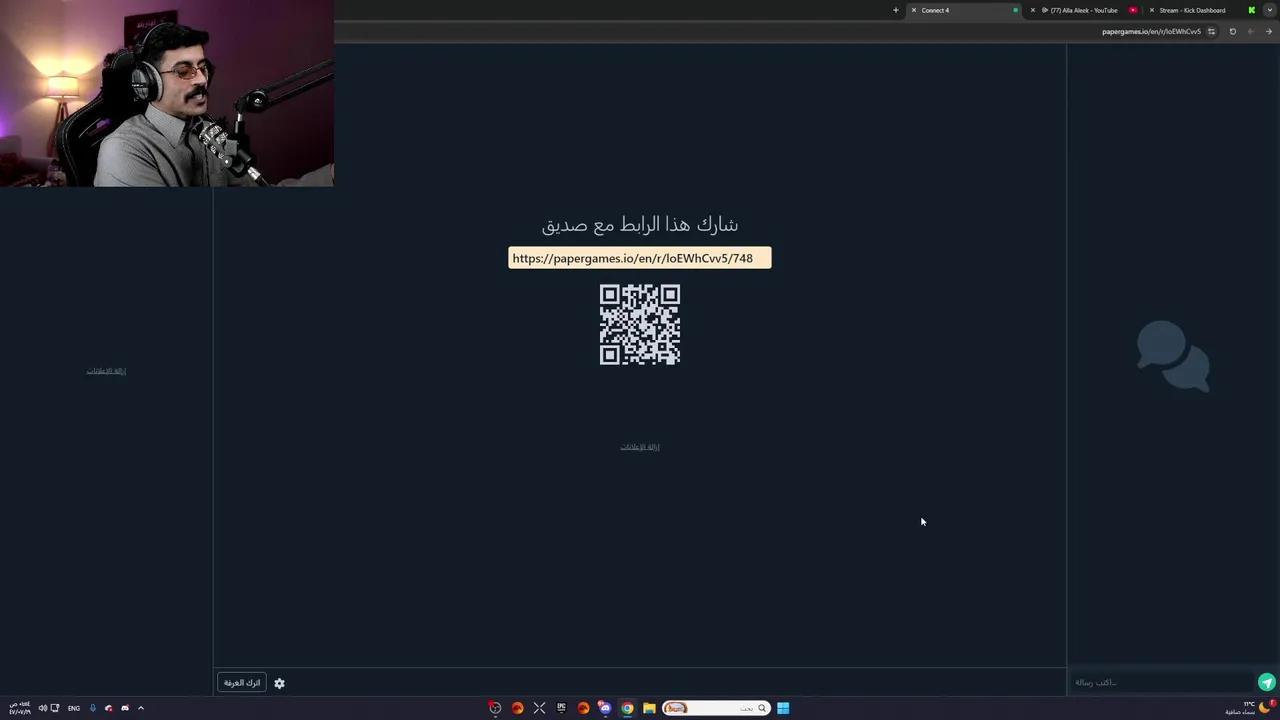Click the left sidebar remove ads link
1280x720 pixels.
click(x=106, y=371)
